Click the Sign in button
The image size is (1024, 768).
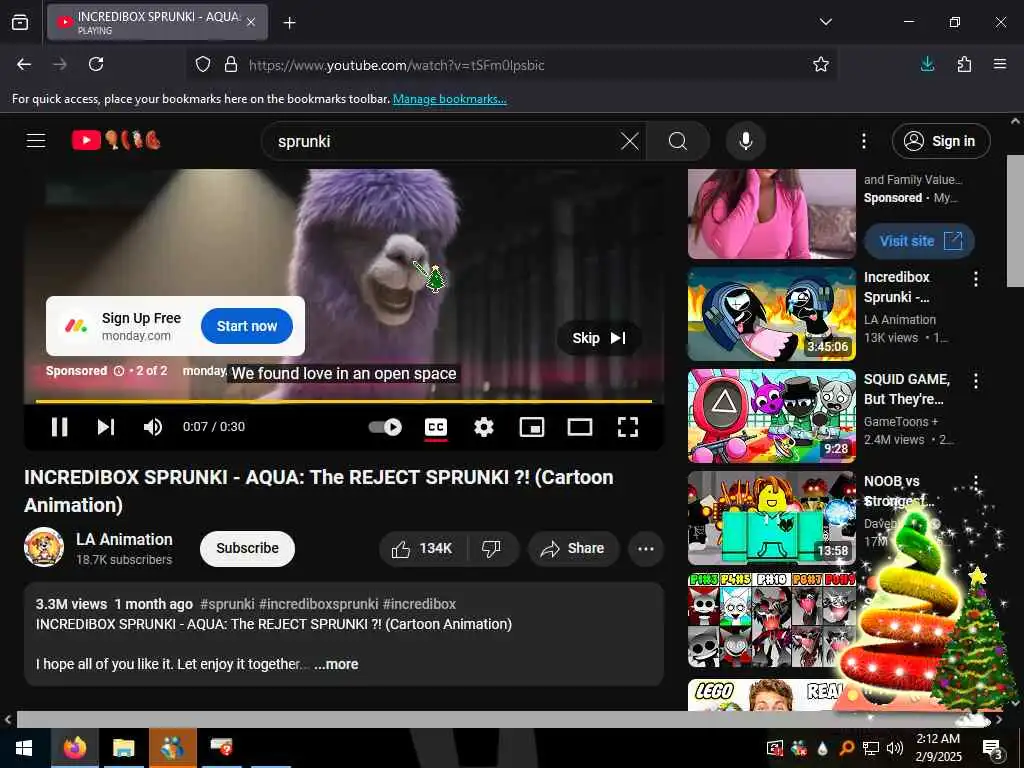[x=941, y=141]
